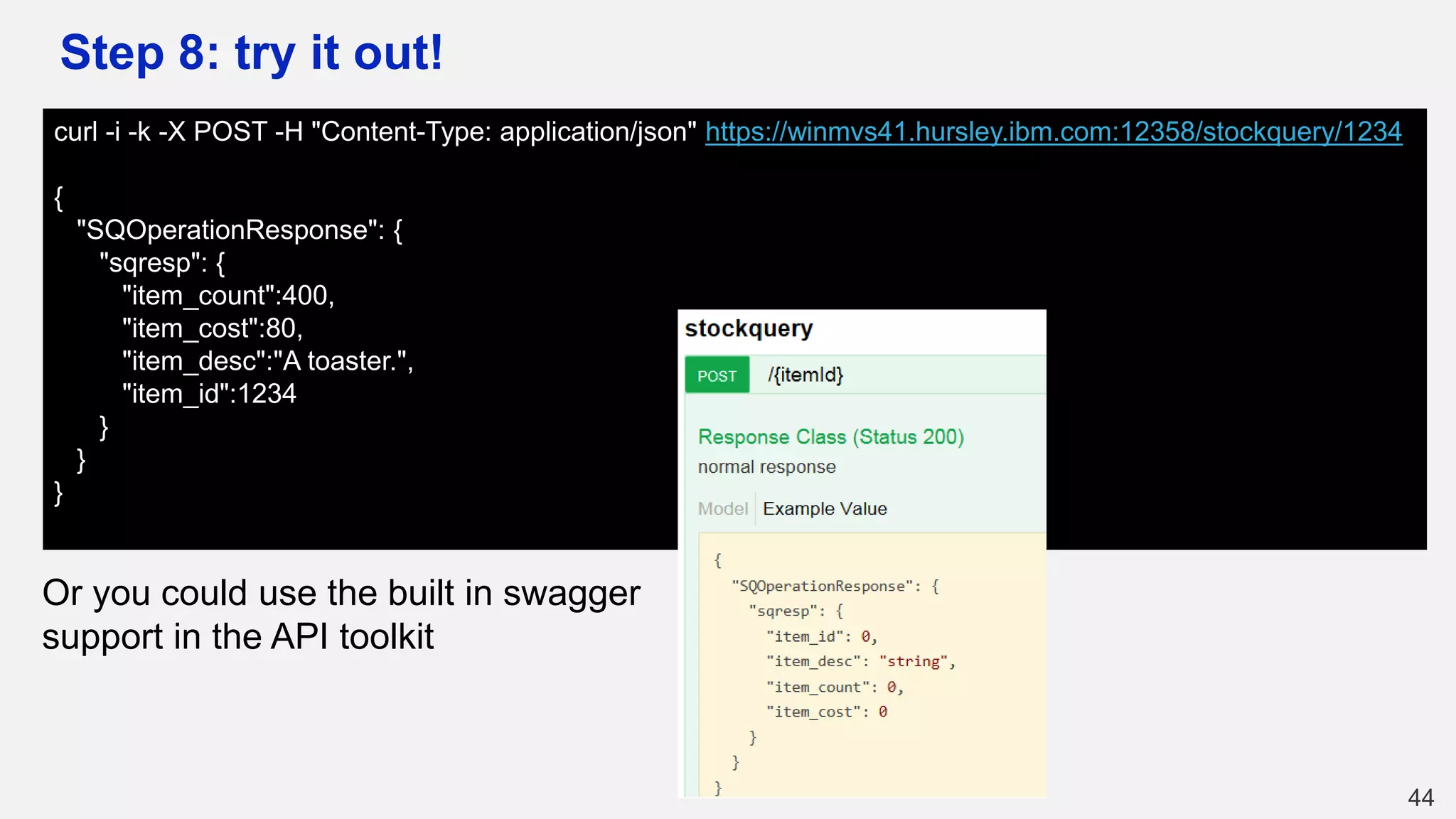Click the "item_id": 0 line in the example
Viewport: 1456px width, 819px height.
point(822,637)
